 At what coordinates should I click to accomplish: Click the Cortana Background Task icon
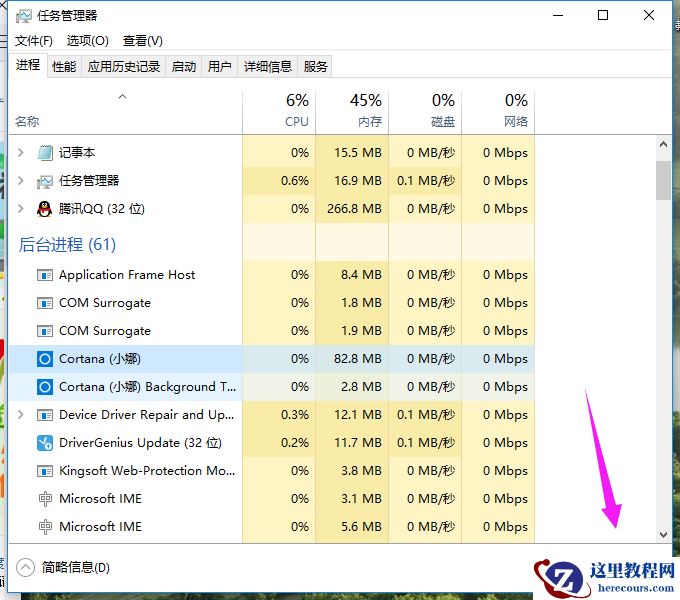tap(45, 387)
